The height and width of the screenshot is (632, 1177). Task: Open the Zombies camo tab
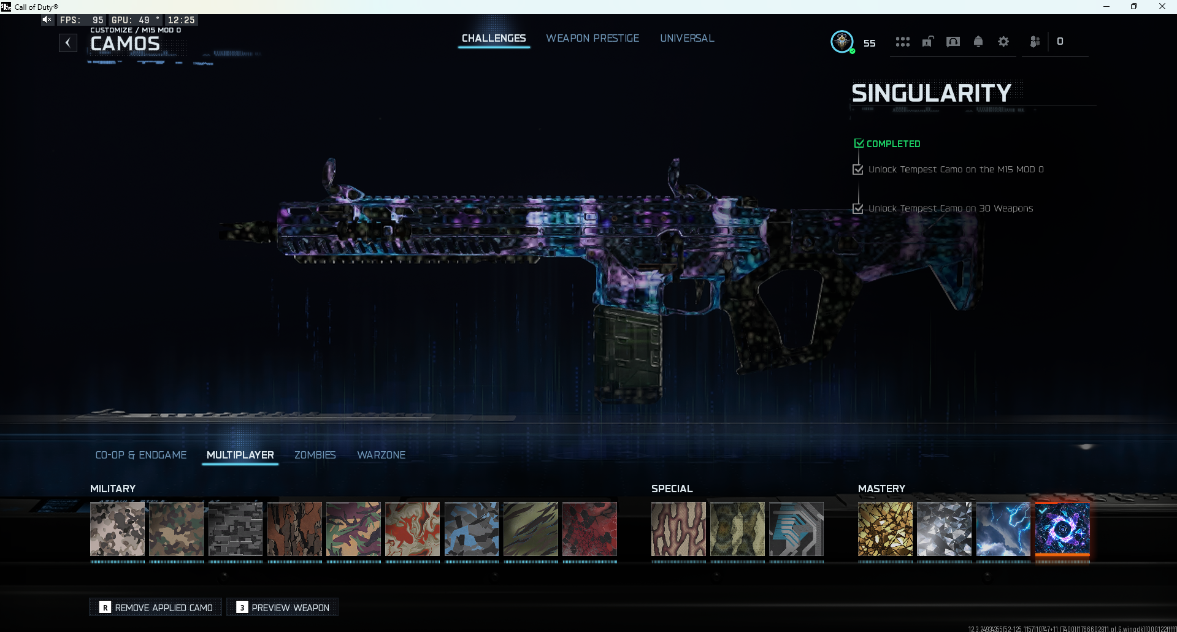[x=315, y=455]
